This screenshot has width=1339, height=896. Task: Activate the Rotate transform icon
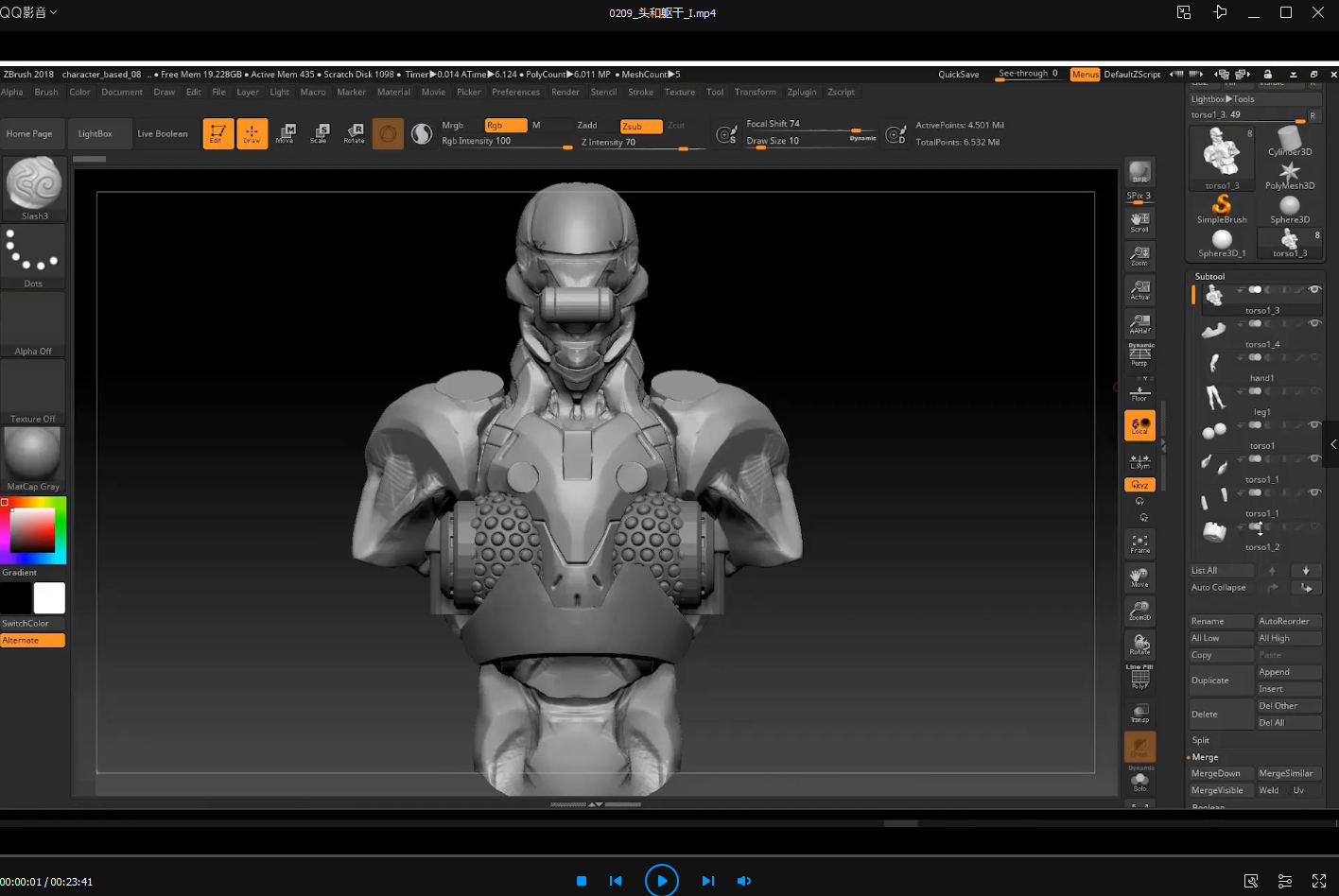click(354, 133)
